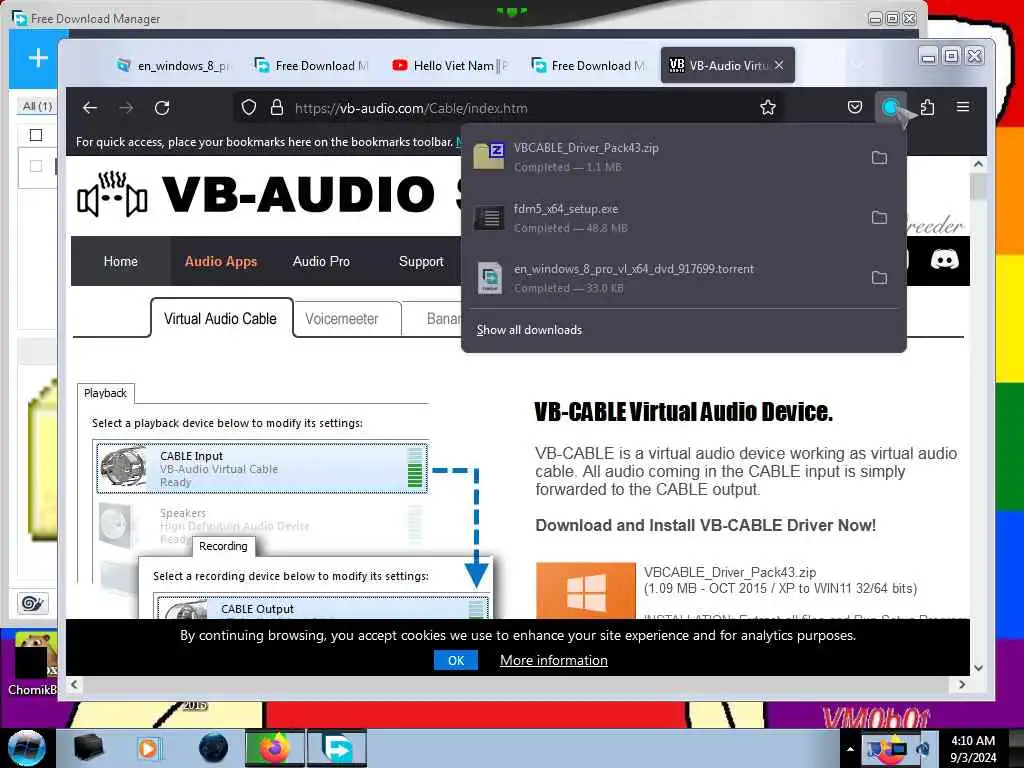Open the Audio Pro menu
Image resolution: width=1024 pixels, height=768 pixels.
pyautogui.click(x=321, y=261)
